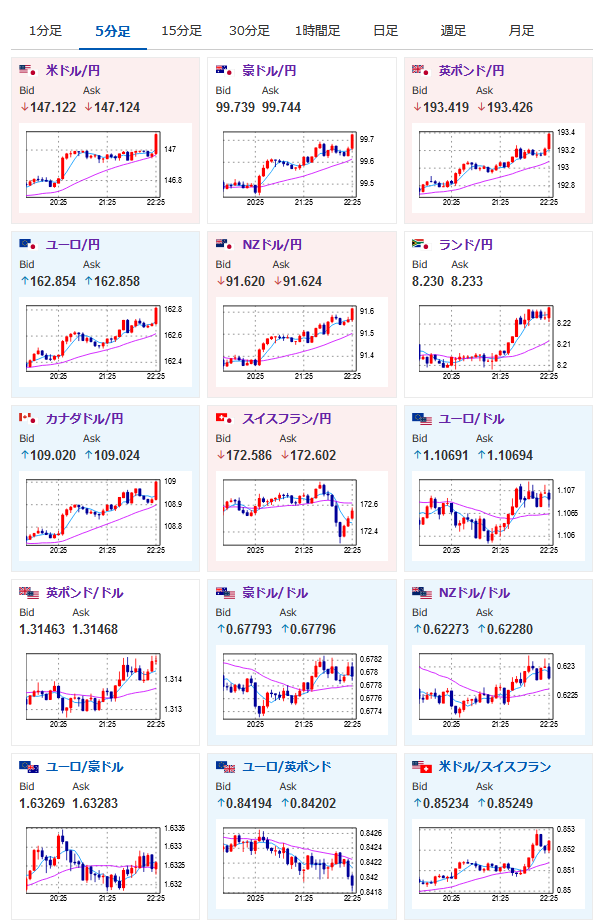The image size is (599, 923).
Task: Open the NZドル/円 pair link
Action: tap(272, 244)
